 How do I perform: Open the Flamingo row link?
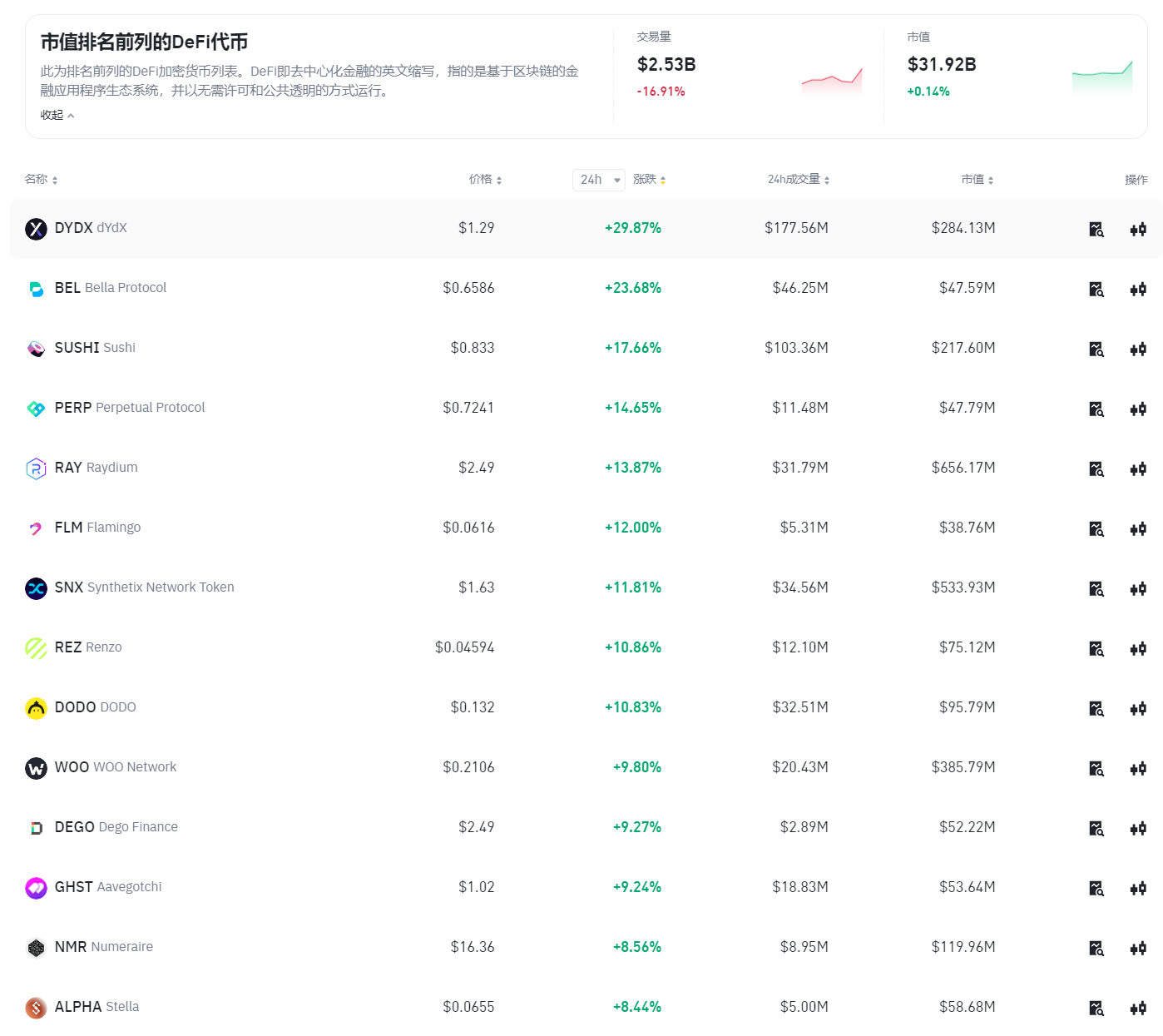click(97, 528)
